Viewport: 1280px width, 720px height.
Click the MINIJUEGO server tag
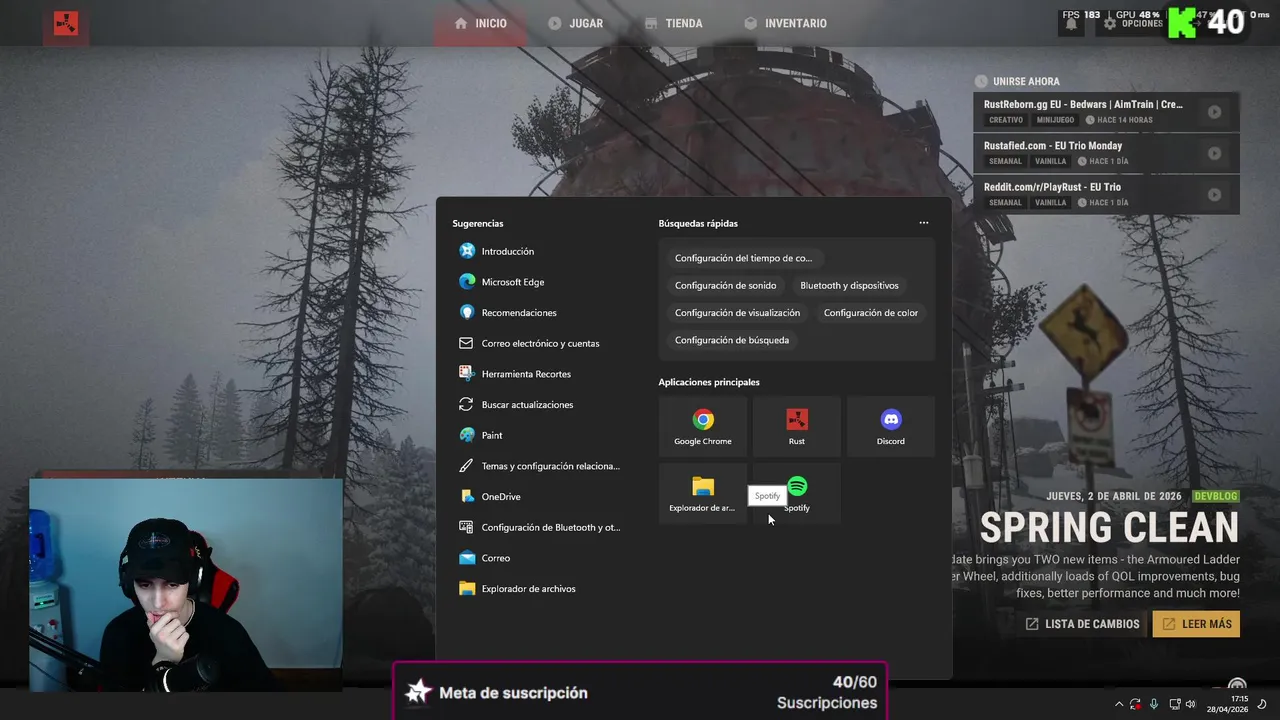(x=1055, y=120)
